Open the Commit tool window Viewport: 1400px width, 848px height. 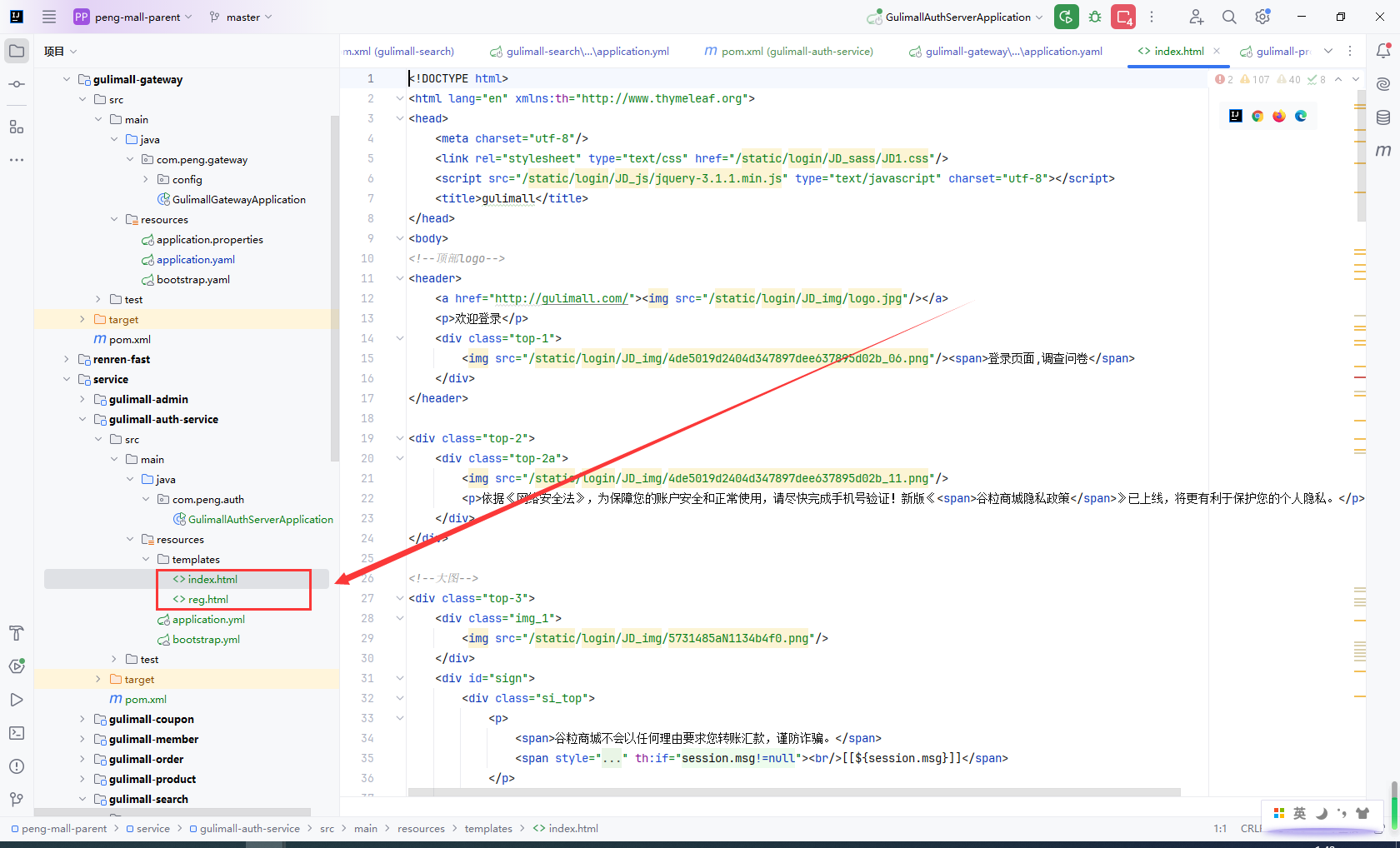click(x=17, y=84)
